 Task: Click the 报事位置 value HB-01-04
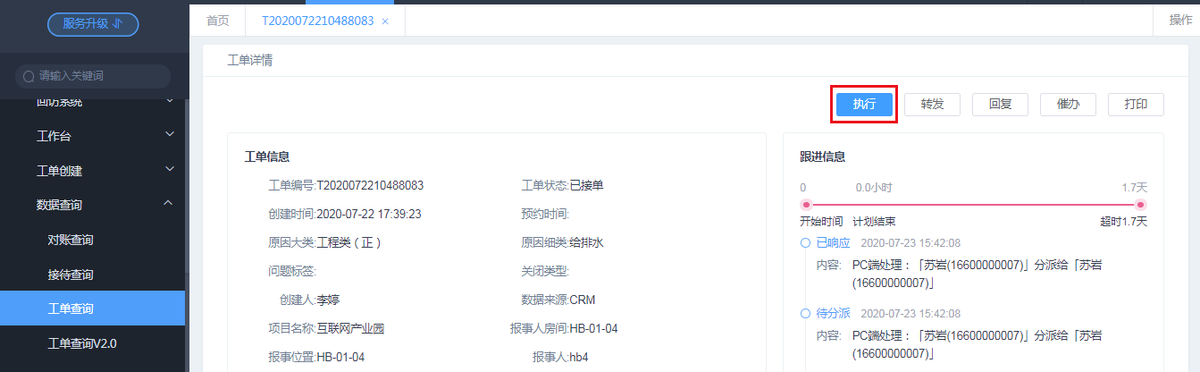coord(341,357)
